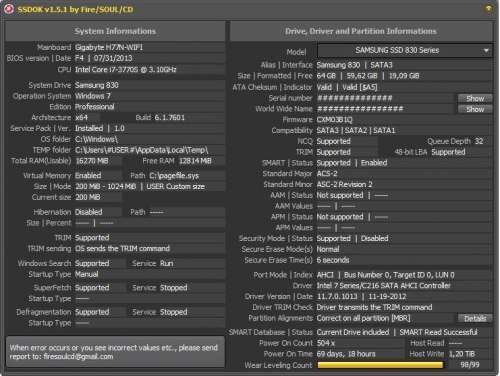Select the Port Mode AHCI value
500x376 pixels.
pyautogui.click(x=325, y=275)
